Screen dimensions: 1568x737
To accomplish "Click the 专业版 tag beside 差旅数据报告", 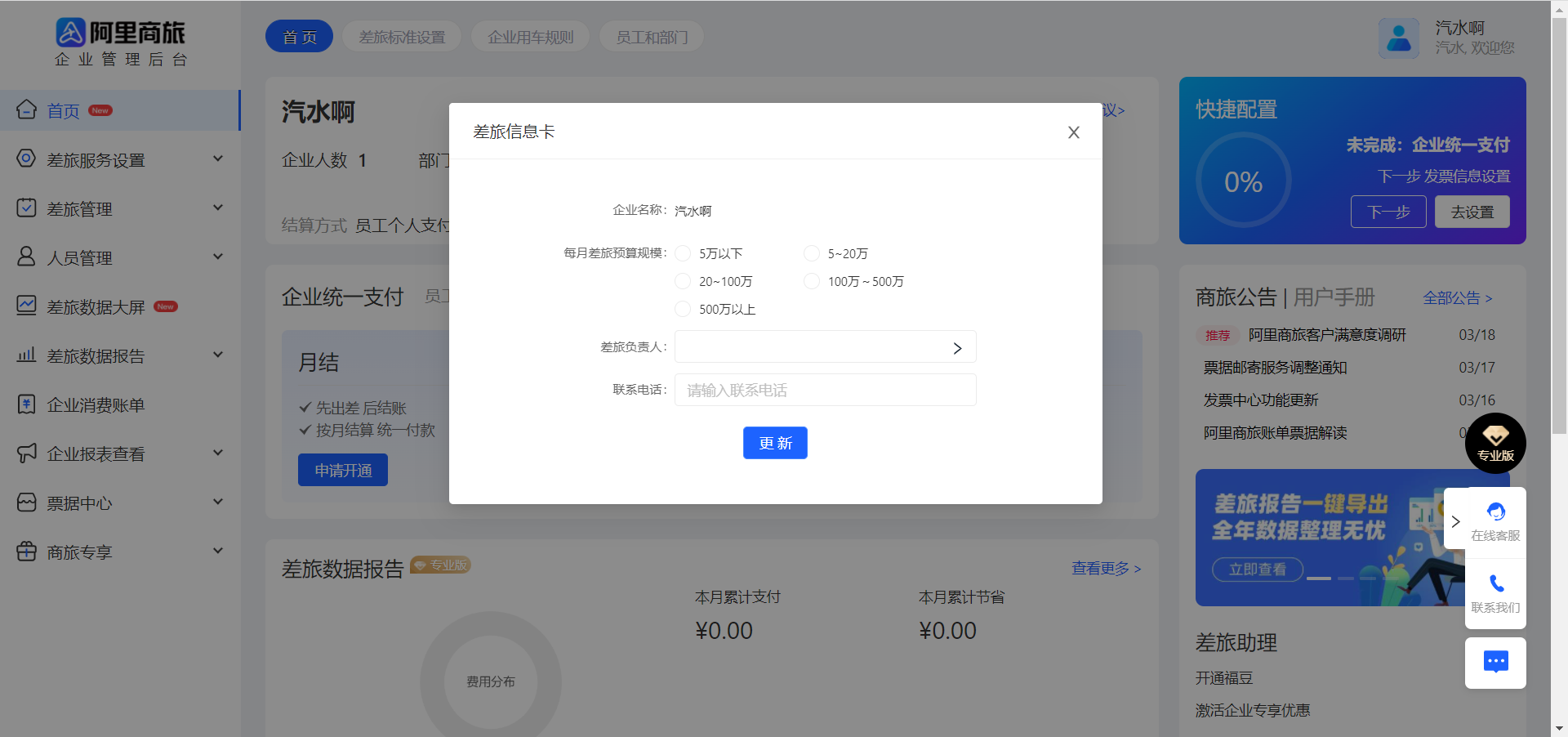I will (441, 565).
